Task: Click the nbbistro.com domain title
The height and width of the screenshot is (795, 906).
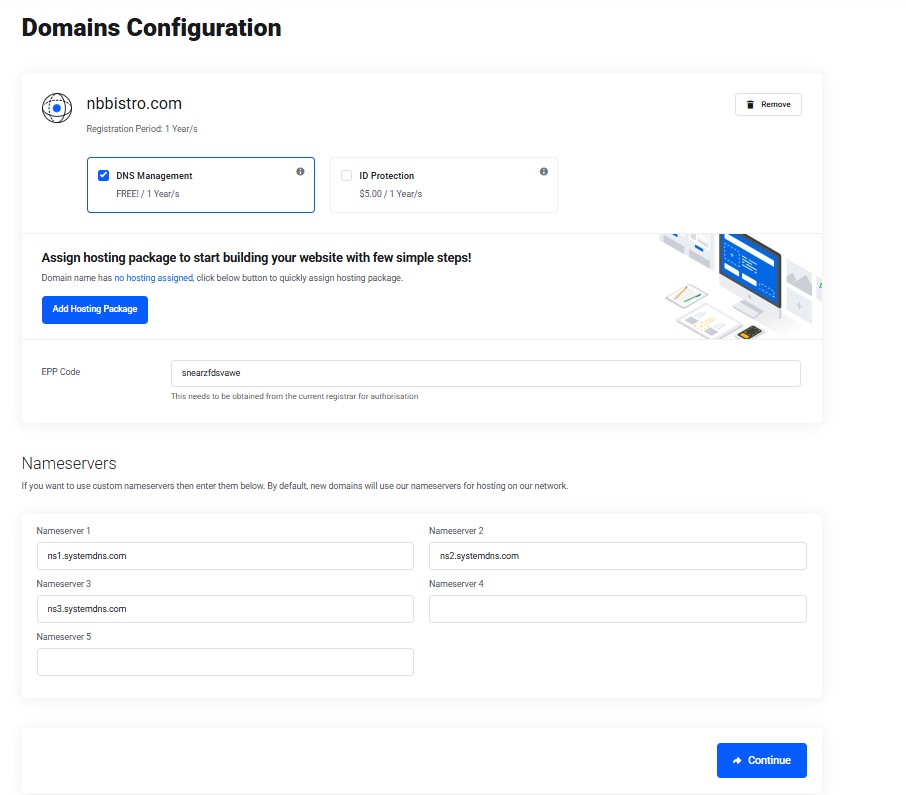Action: pyautogui.click(x=134, y=103)
